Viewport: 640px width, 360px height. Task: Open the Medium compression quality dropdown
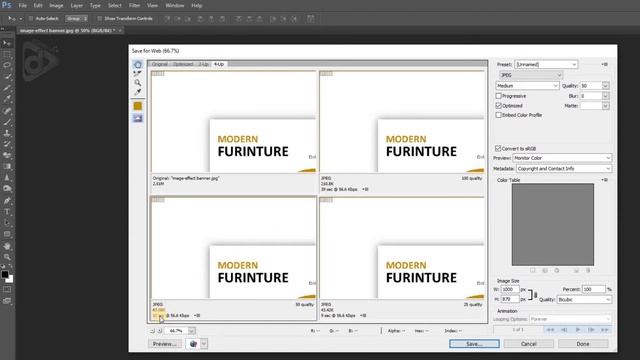tap(527, 86)
